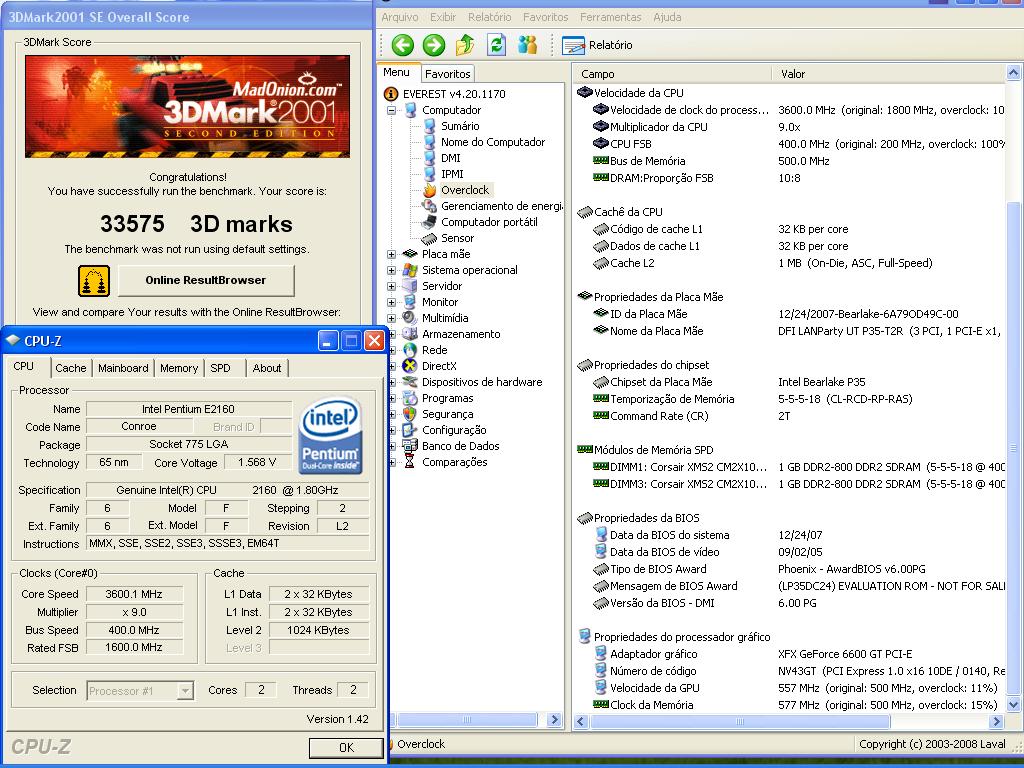Viewport: 1024px width, 768px height.
Task: Click the OK button in CPU-Z
Action: tap(346, 748)
